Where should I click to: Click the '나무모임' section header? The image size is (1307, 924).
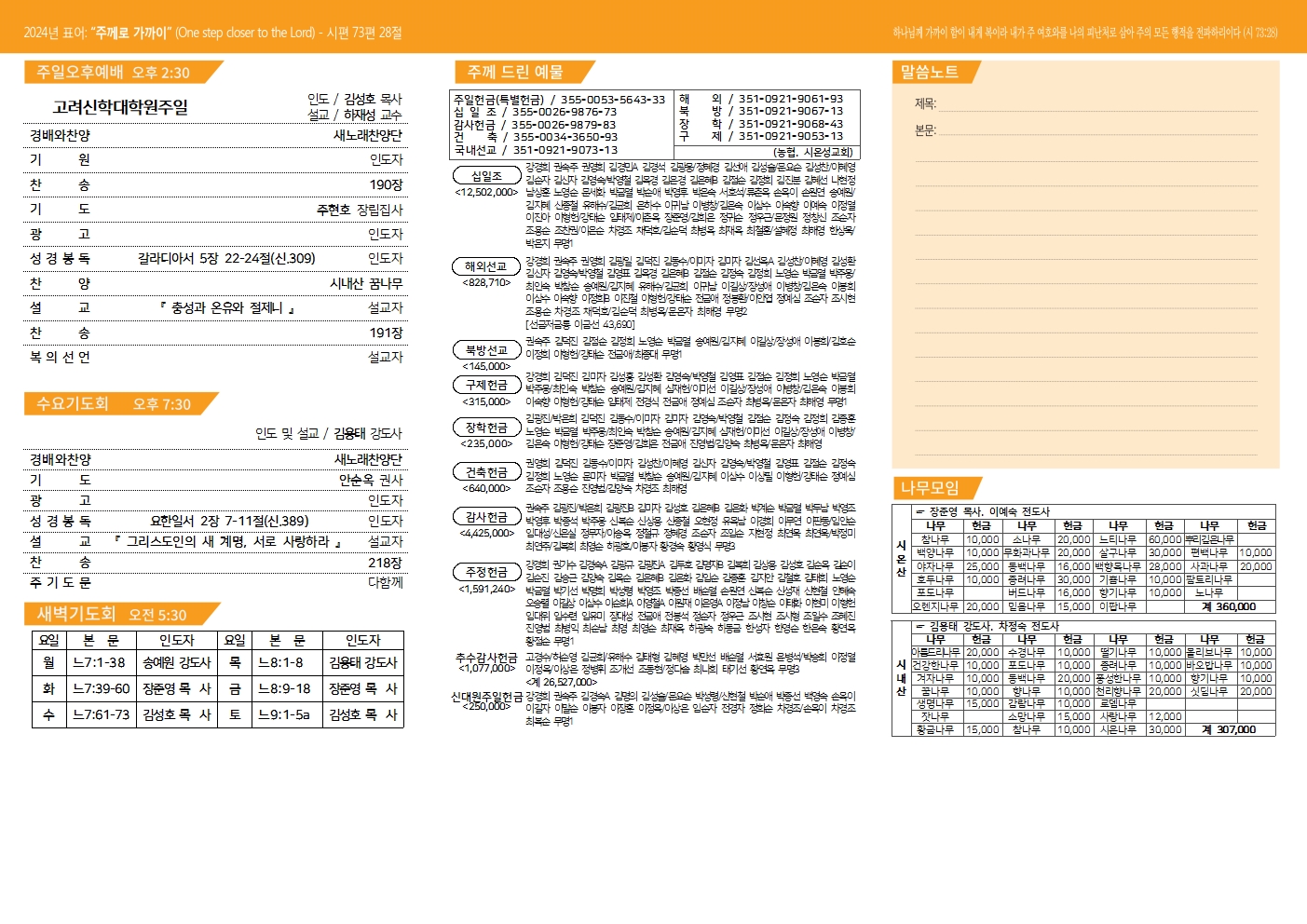[938, 488]
